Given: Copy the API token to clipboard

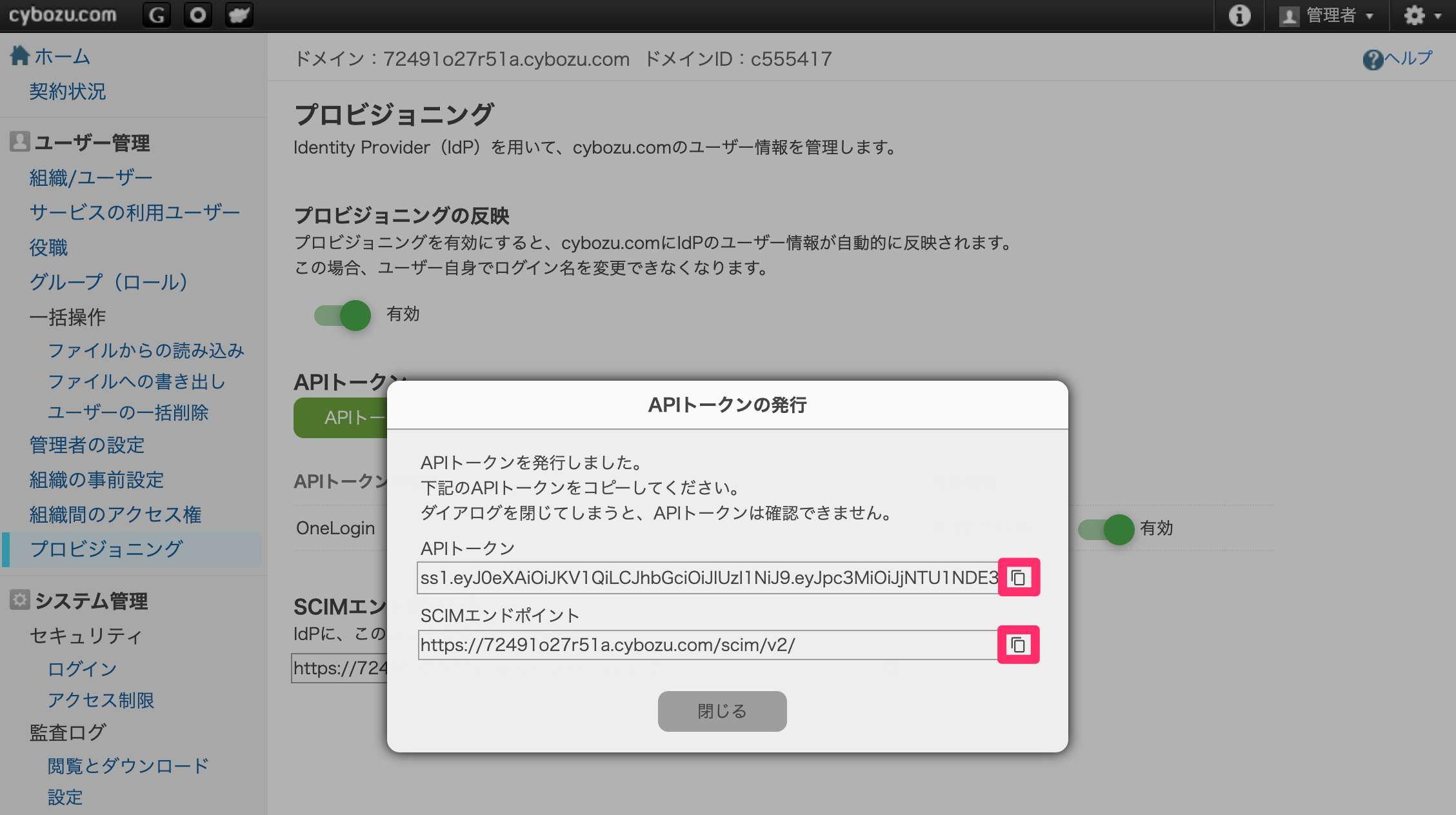Looking at the screenshot, I should [x=1019, y=577].
